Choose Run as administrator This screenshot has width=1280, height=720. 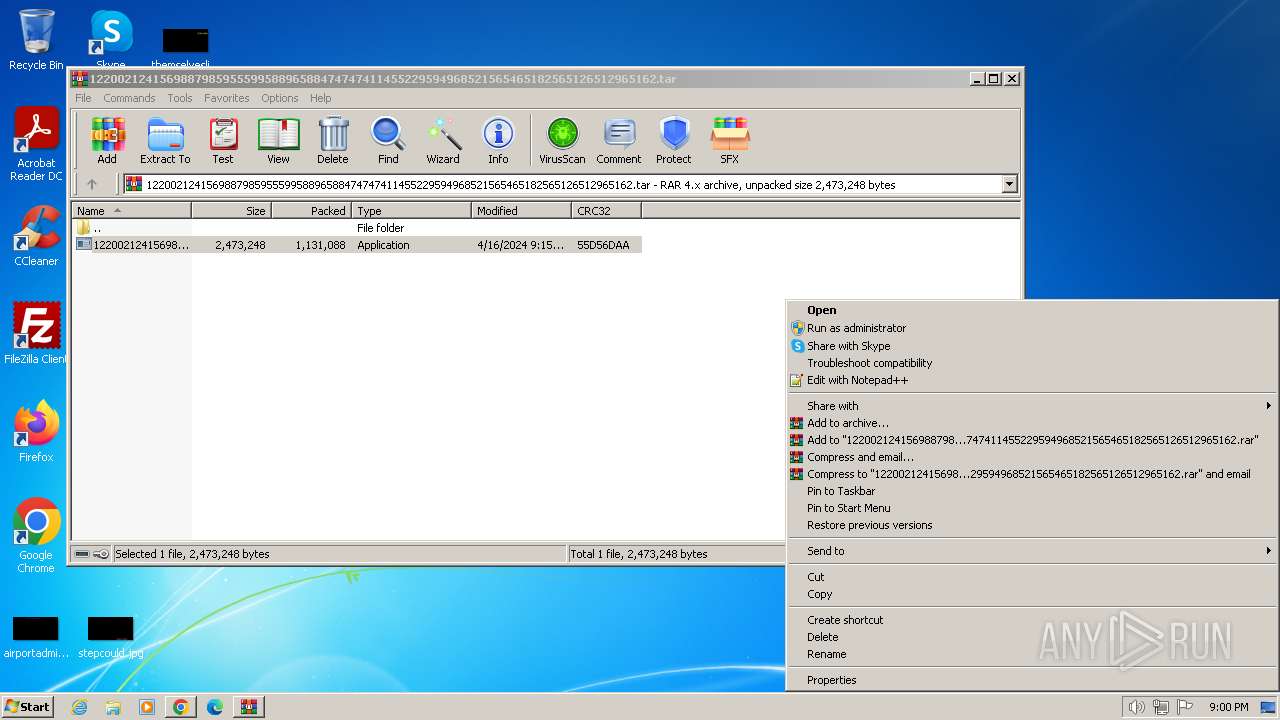1032,328
